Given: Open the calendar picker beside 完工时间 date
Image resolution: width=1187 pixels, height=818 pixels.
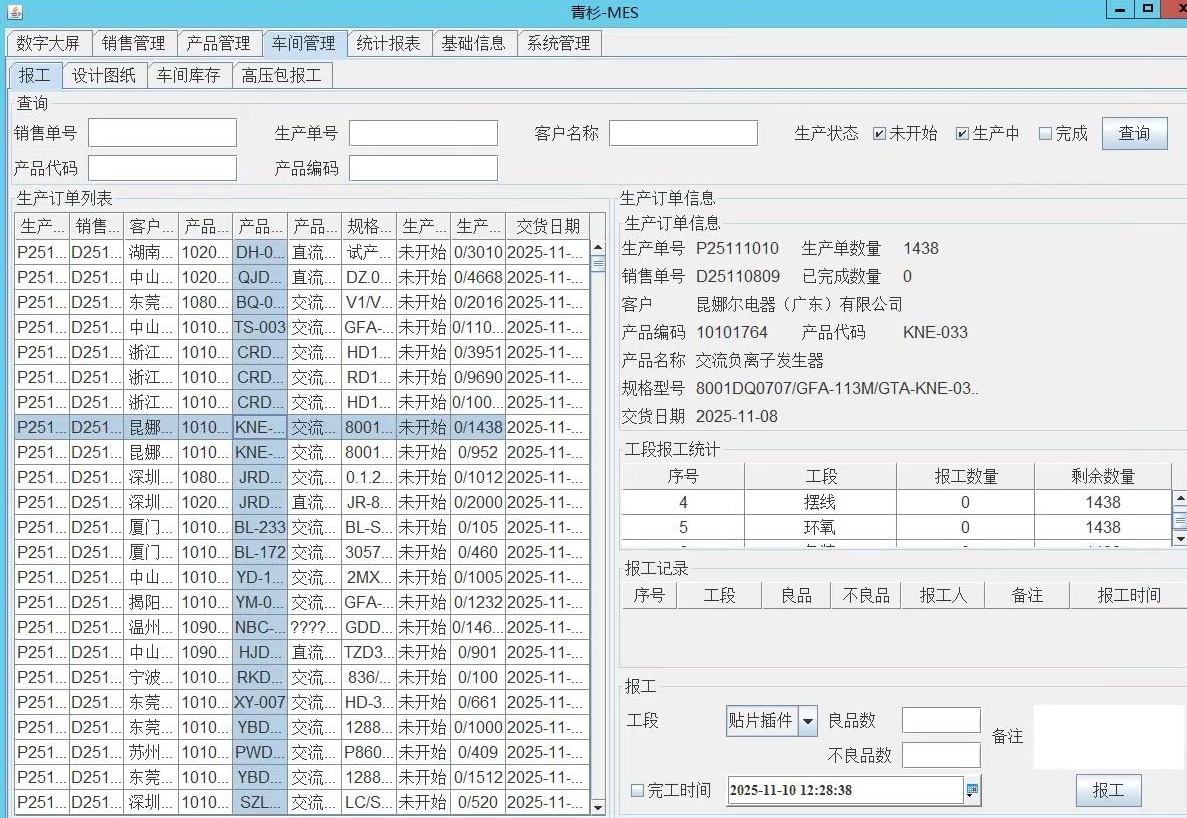Looking at the screenshot, I should (x=972, y=790).
